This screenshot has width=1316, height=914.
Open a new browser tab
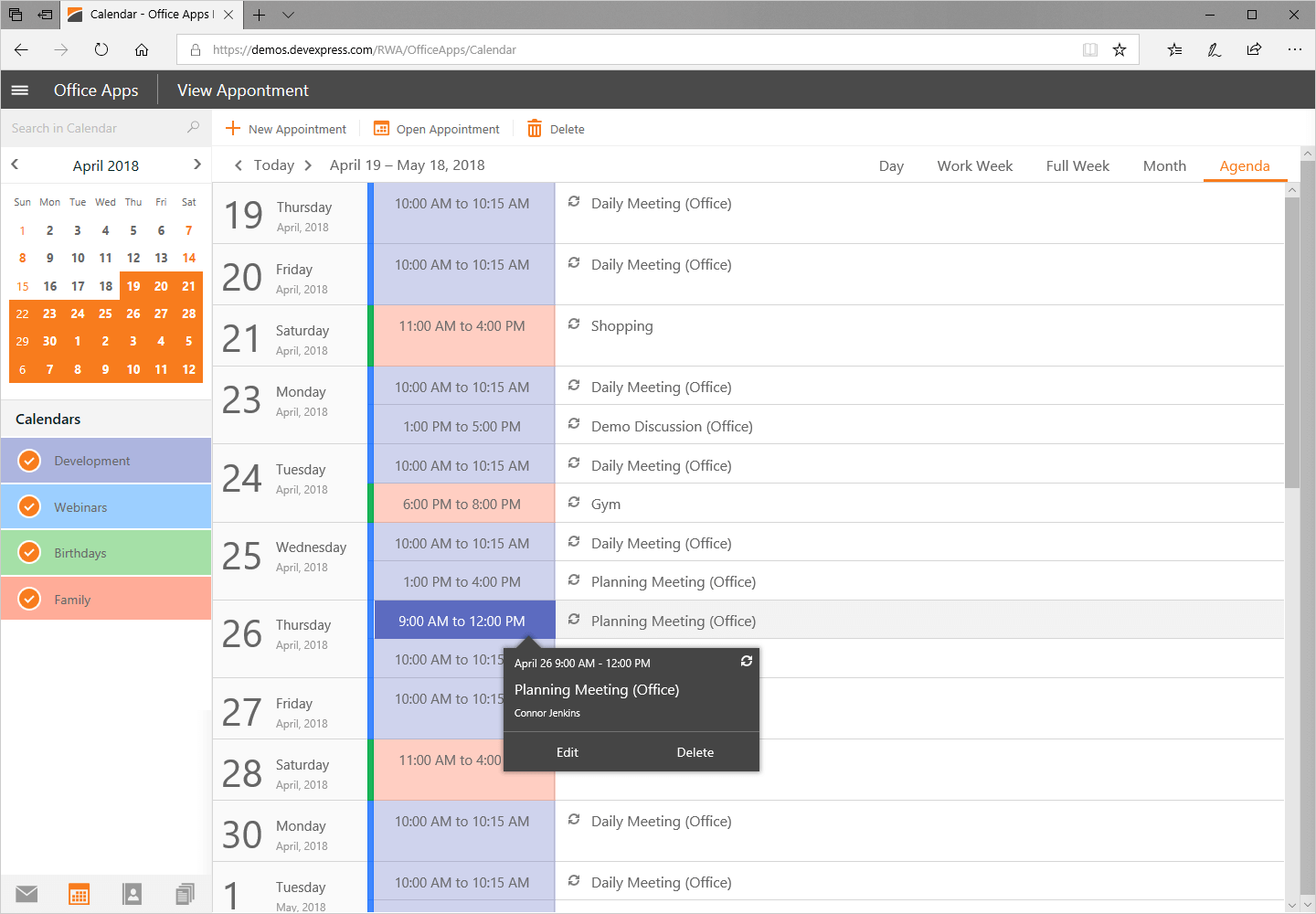point(260,15)
